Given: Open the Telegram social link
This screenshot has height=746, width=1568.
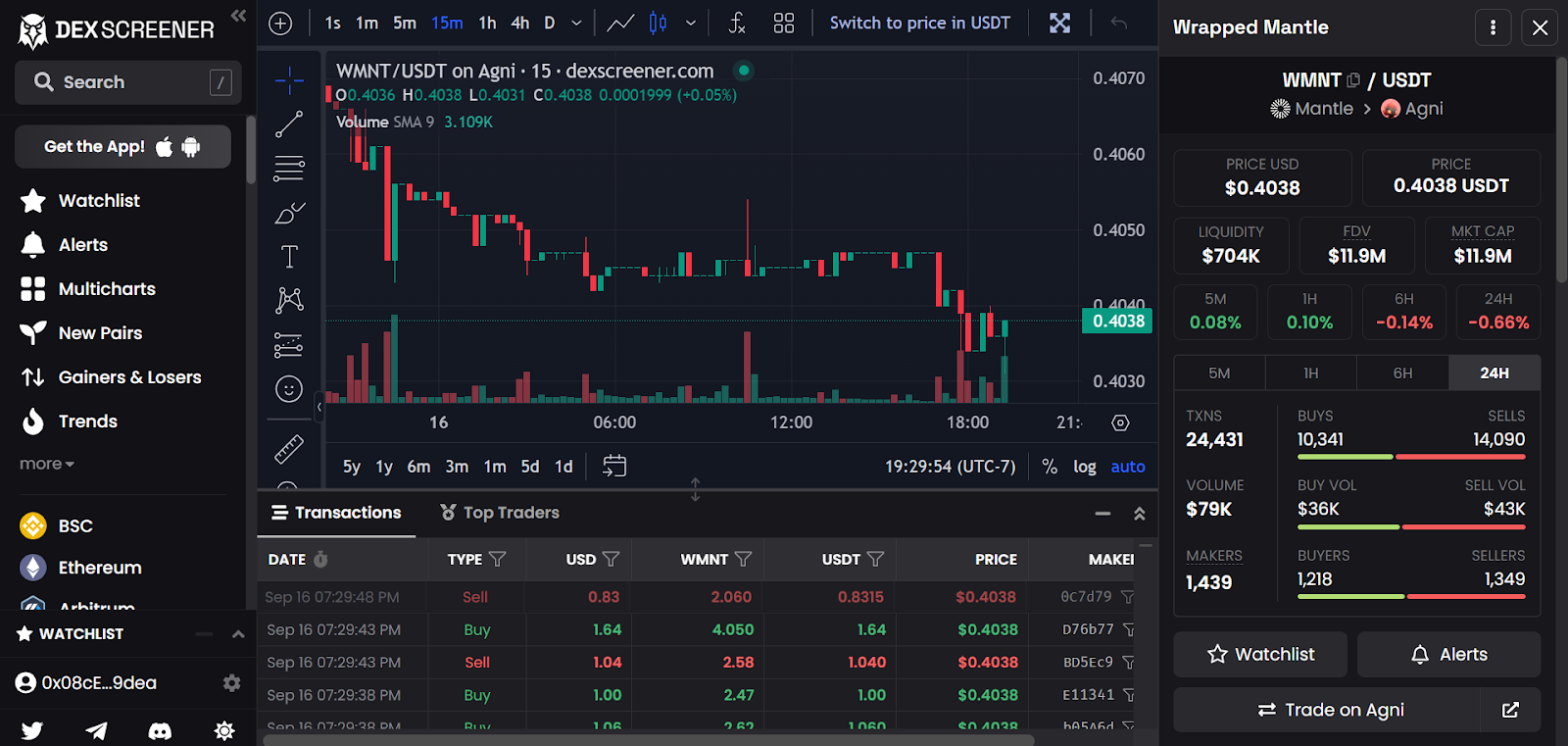Looking at the screenshot, I should [96, 730].
